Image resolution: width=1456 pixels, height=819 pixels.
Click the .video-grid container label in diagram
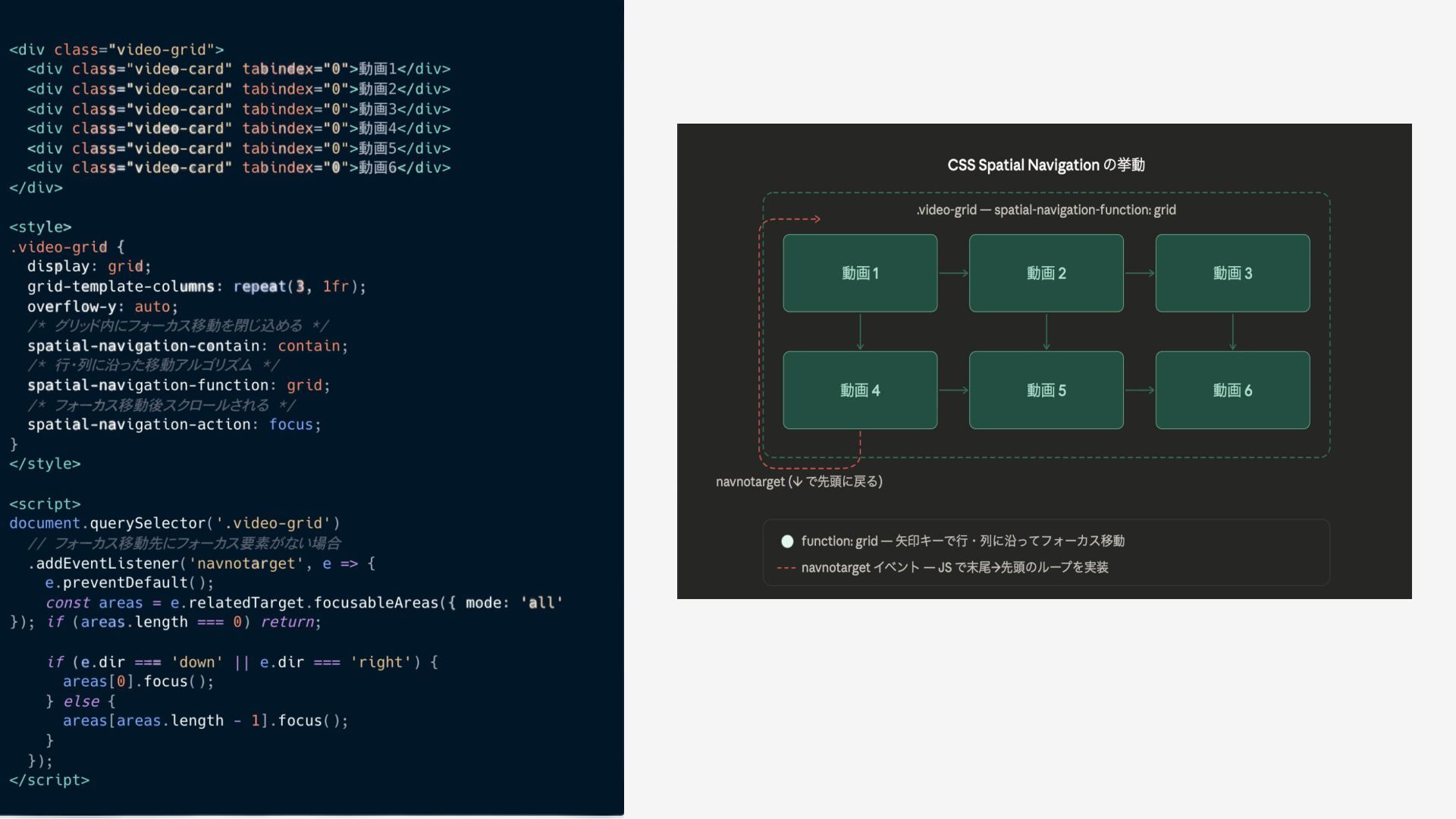1046,210
